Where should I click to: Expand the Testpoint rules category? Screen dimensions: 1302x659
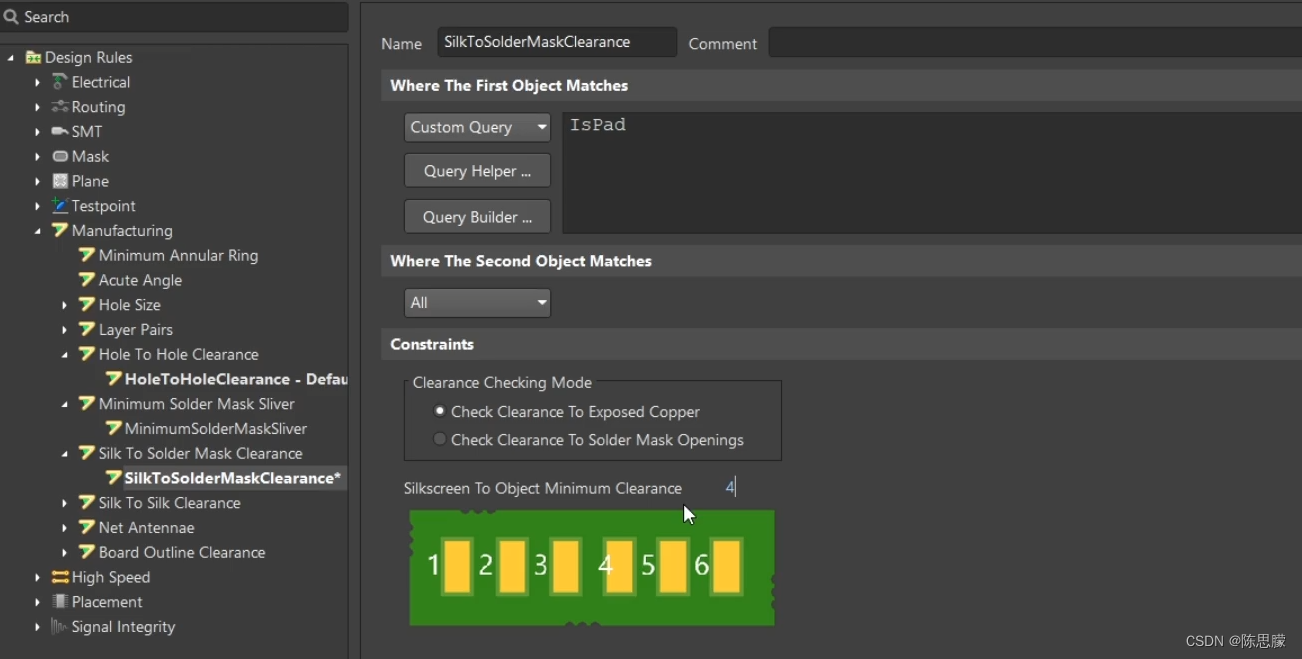pos(38,206)
